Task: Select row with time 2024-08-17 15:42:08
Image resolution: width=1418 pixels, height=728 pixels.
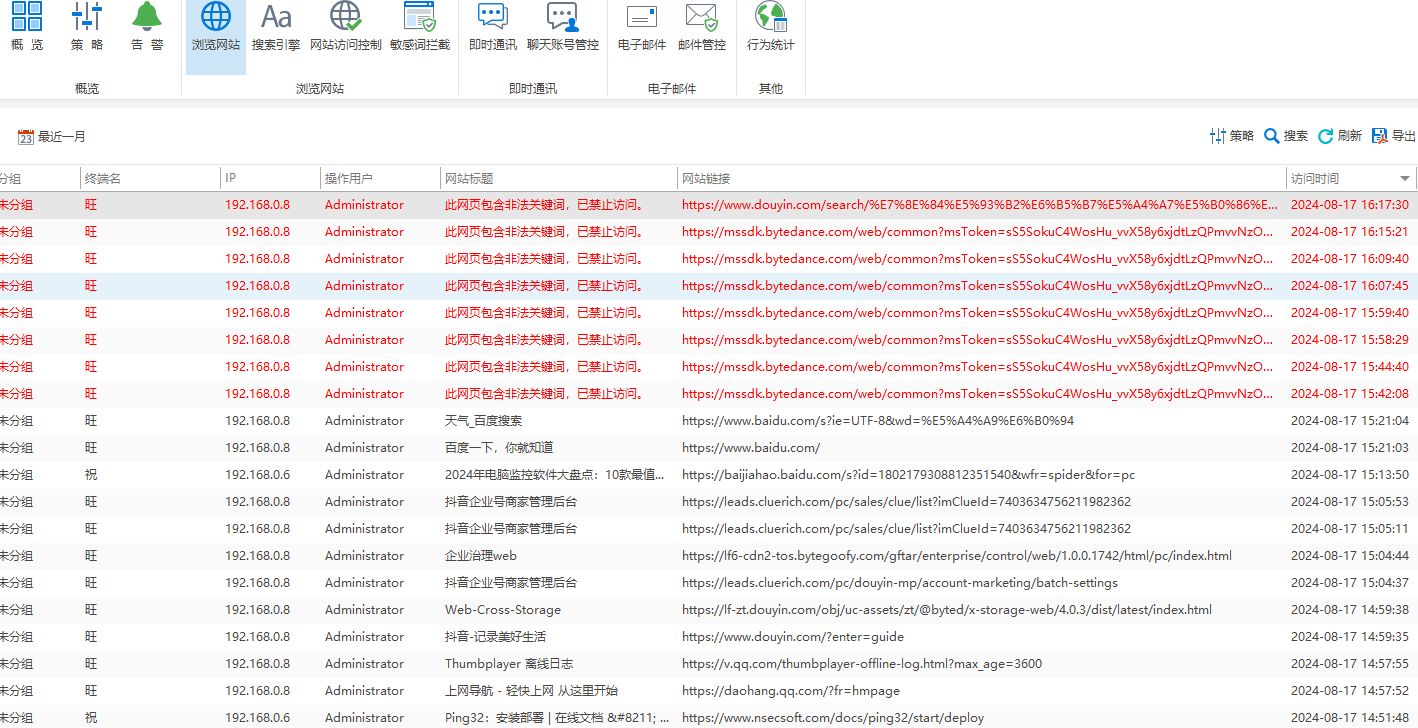Action: point(709,394)
